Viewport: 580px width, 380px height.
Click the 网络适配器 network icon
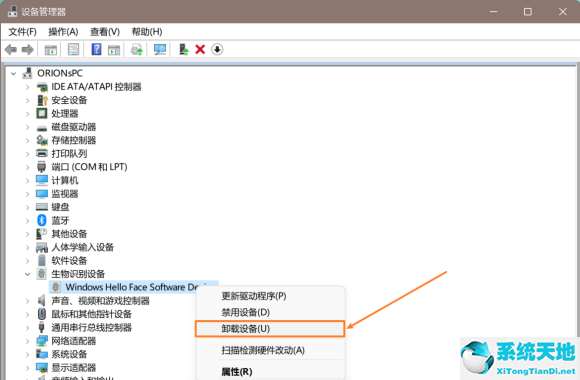coord(42,340)
